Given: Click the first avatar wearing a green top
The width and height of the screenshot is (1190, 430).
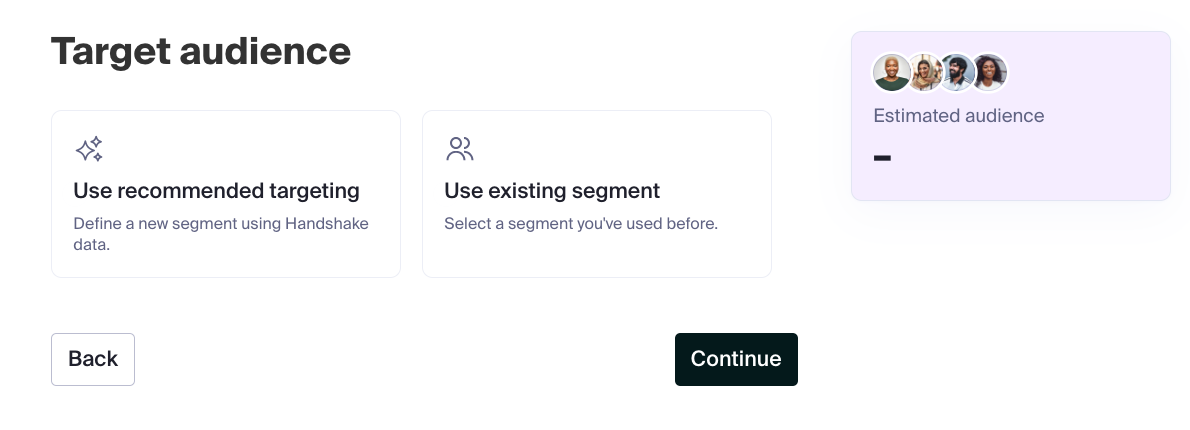Looking at the screenshot, I should [x=891, y=72].
